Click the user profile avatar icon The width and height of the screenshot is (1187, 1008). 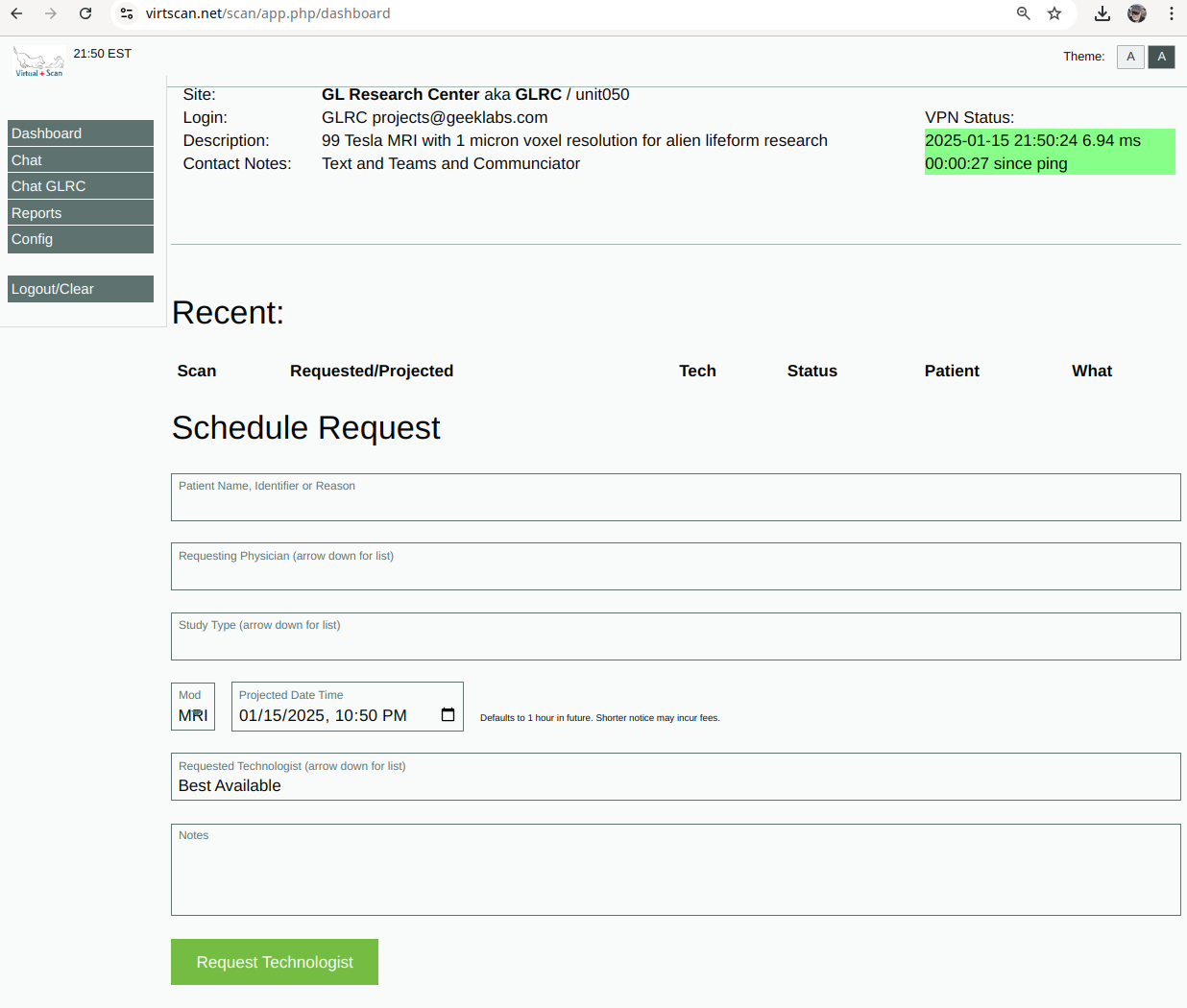pos(1137,13)
